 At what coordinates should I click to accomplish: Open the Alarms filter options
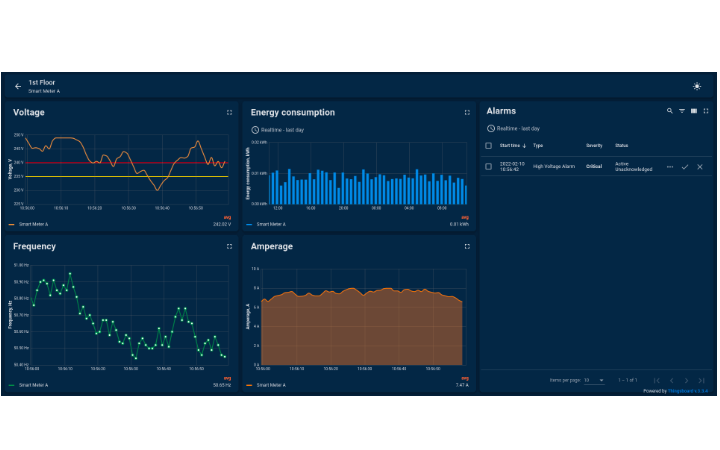tap(682, 111)
